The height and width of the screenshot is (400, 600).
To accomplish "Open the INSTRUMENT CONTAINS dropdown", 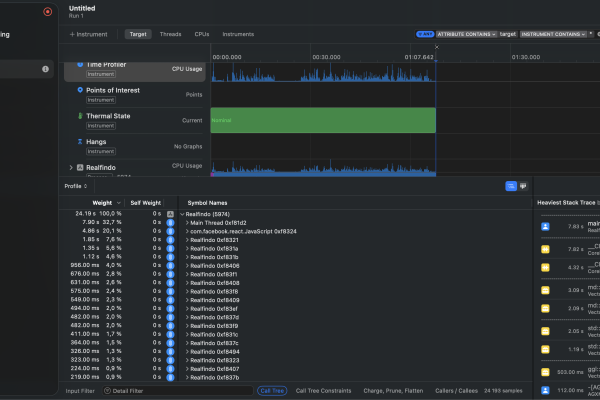I will pyautogui.click(x=553, y=34).
